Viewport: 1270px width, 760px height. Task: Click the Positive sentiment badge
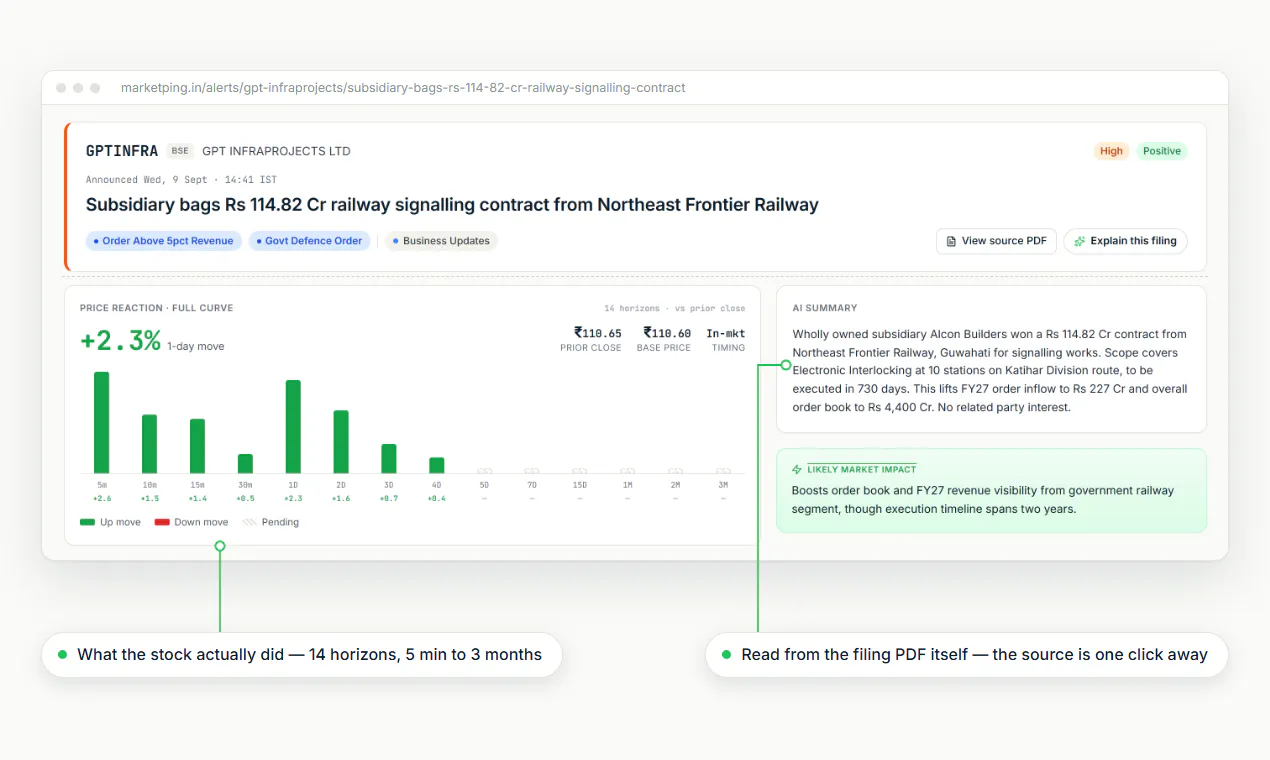click(x=1162, y=151)
